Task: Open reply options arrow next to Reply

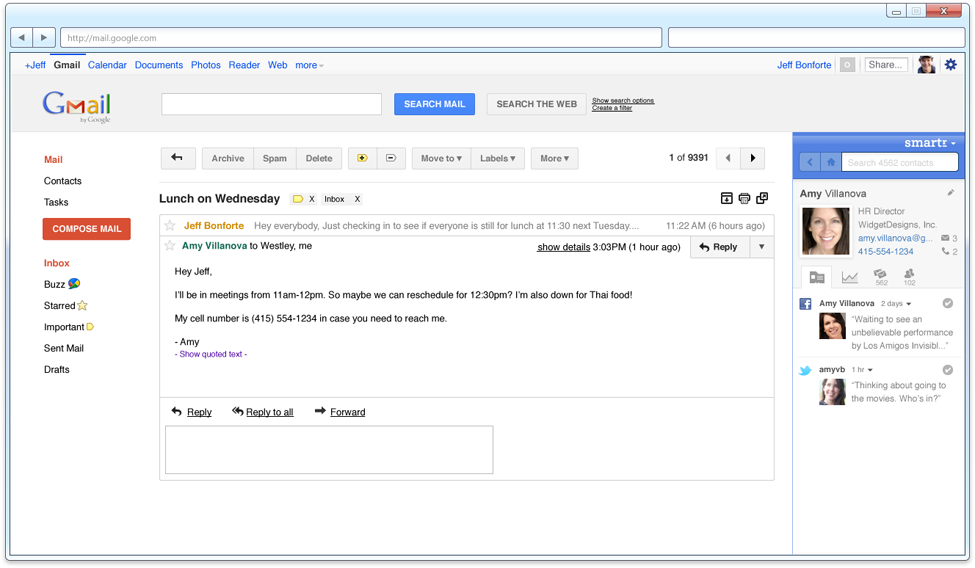Action: [x=762, y=247]
